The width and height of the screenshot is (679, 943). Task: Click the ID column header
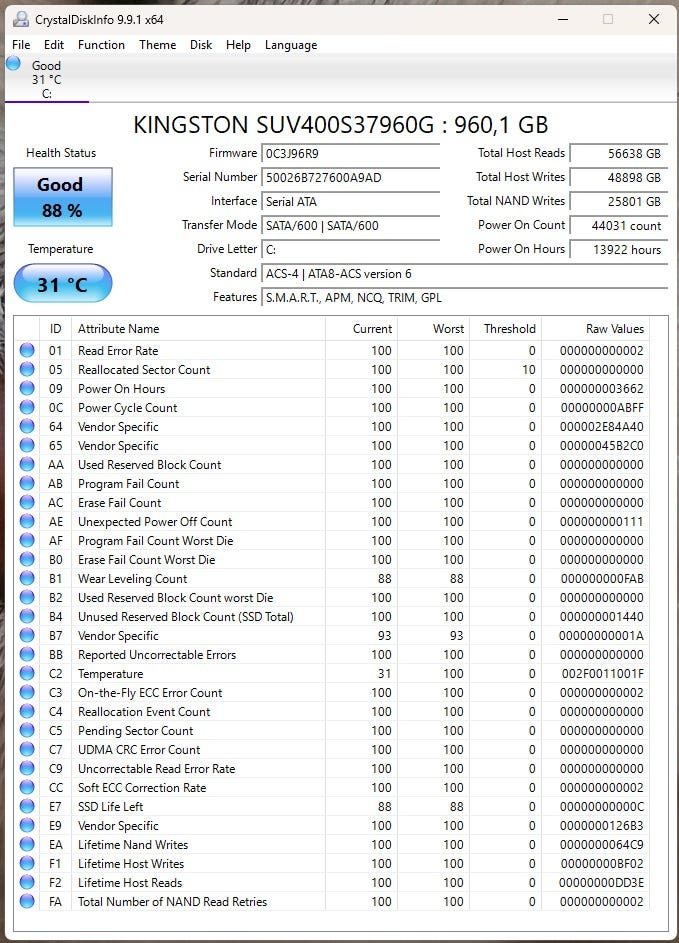55,329
